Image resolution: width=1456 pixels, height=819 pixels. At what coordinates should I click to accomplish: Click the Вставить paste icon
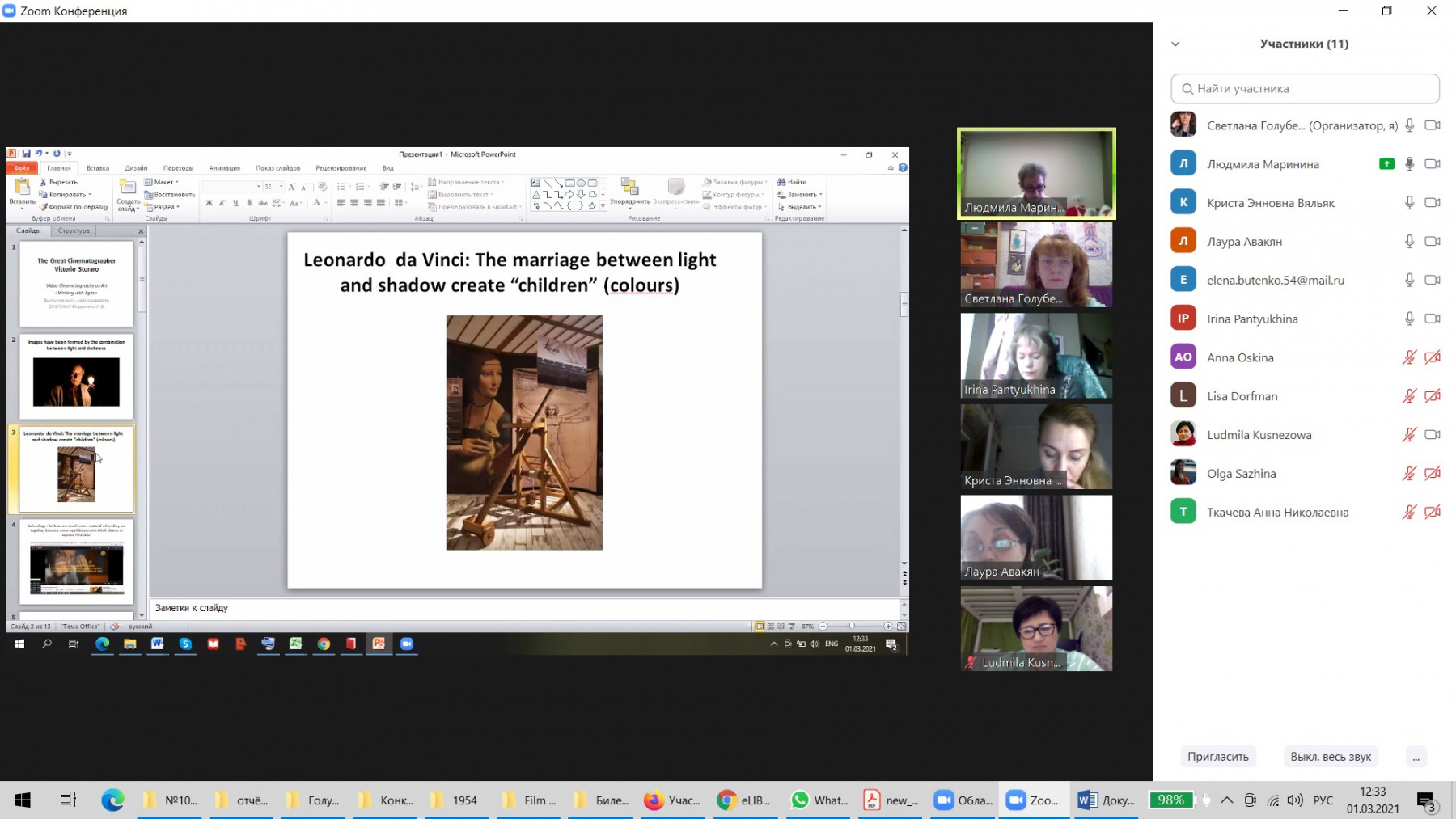coord(22,188)
